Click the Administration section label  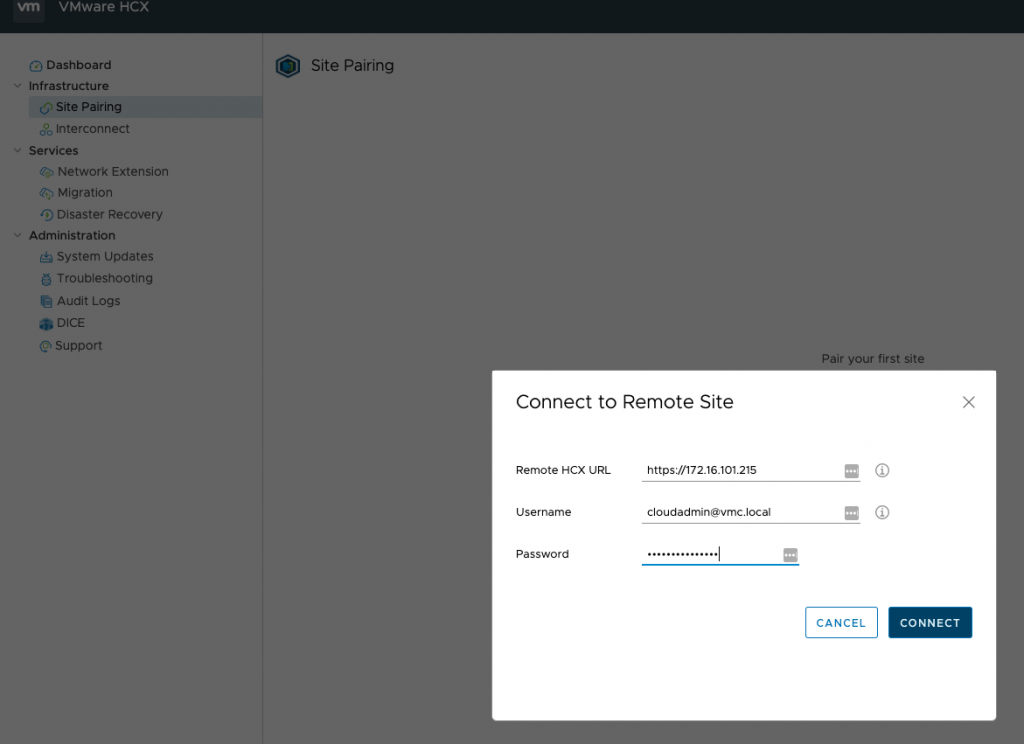tap(72, 235)
